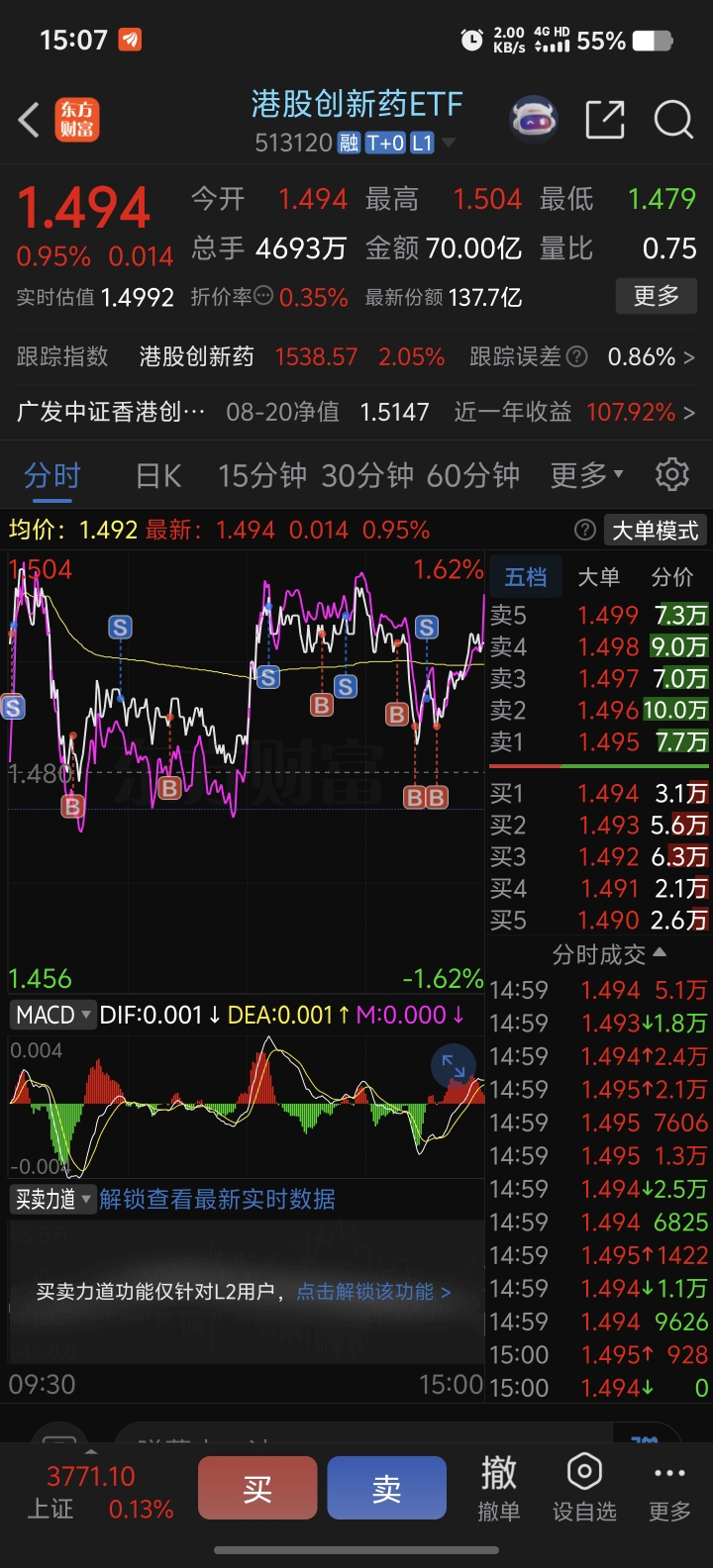Tap the back arrow icon
This screenshot has height=1568, width=713.
(29, 121)
